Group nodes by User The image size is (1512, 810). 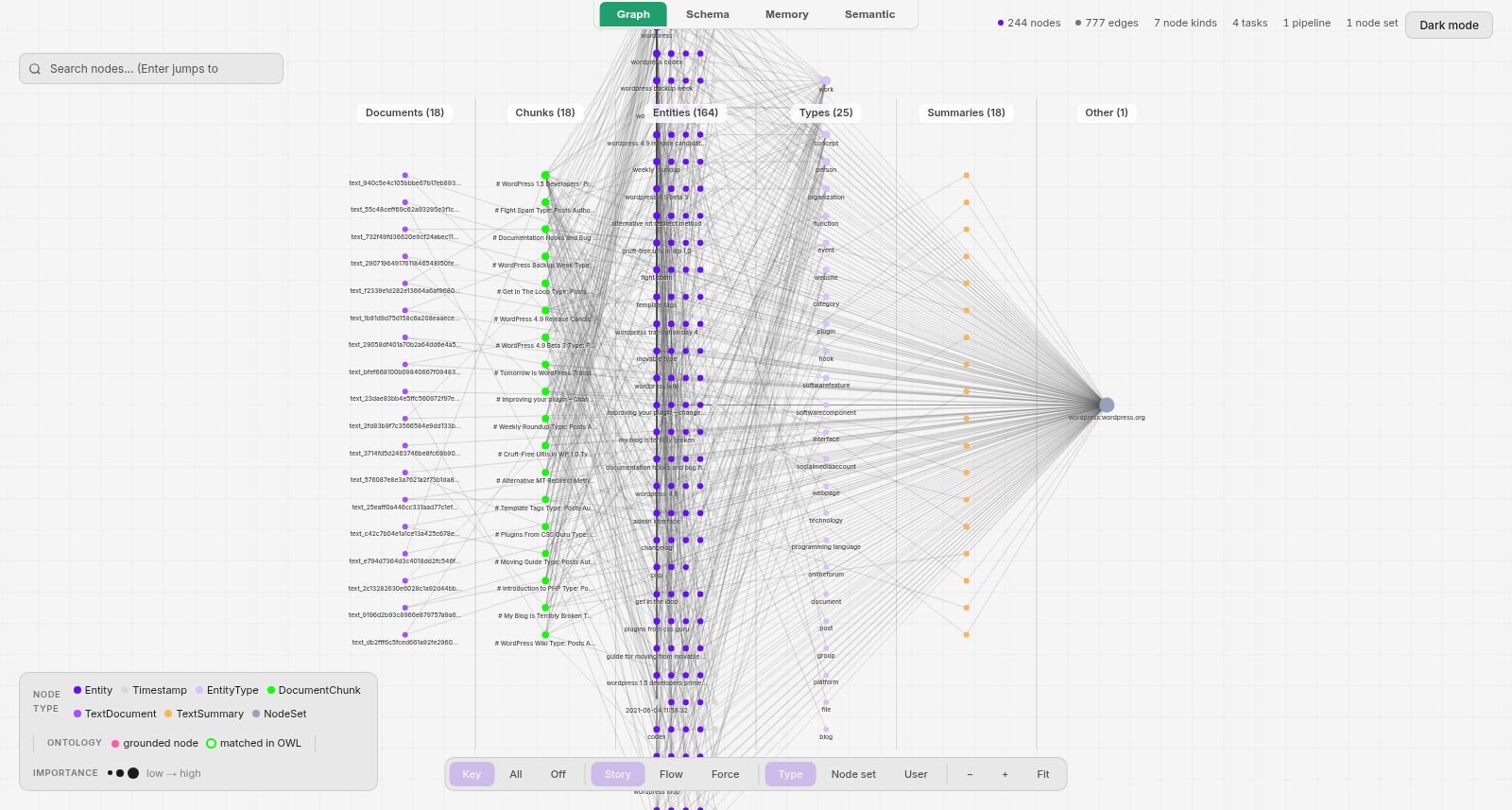(916, 774)
